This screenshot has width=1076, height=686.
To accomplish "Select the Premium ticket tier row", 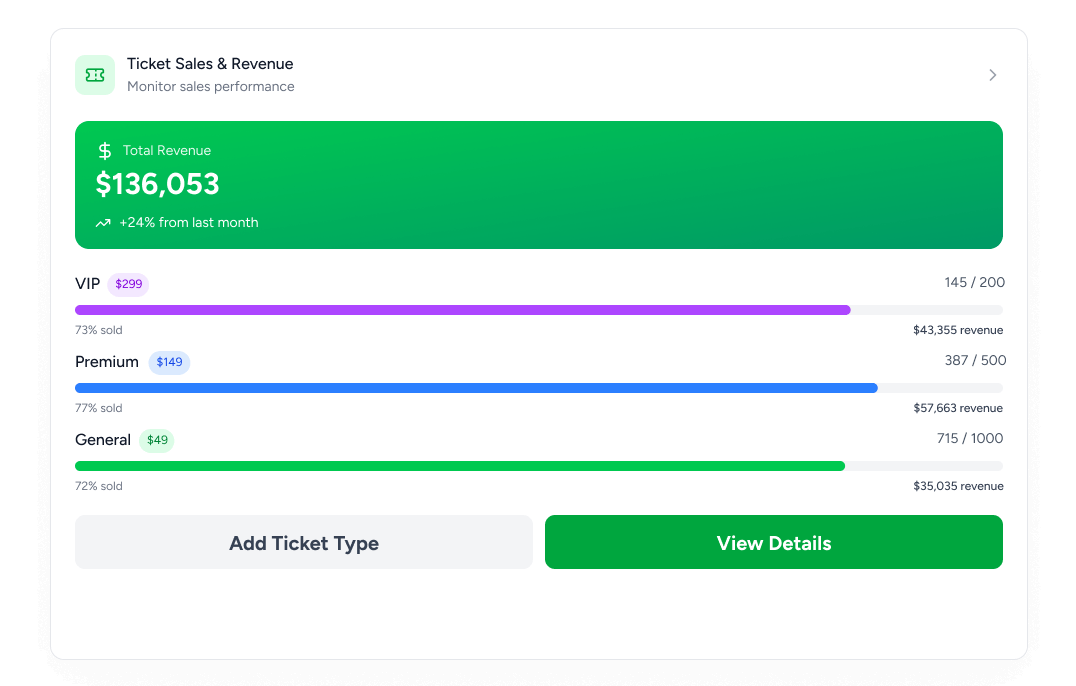I will 539,382.
